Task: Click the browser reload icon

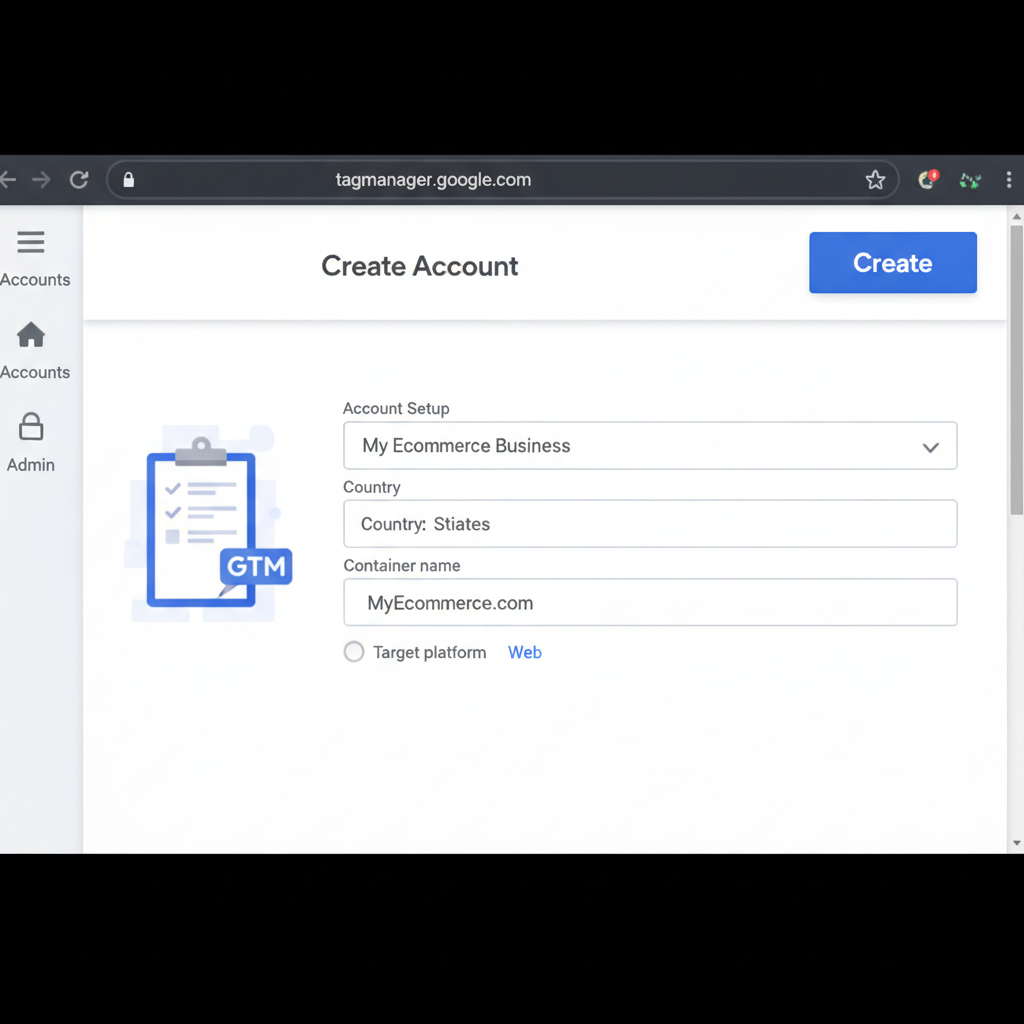Action: [79, 179]
